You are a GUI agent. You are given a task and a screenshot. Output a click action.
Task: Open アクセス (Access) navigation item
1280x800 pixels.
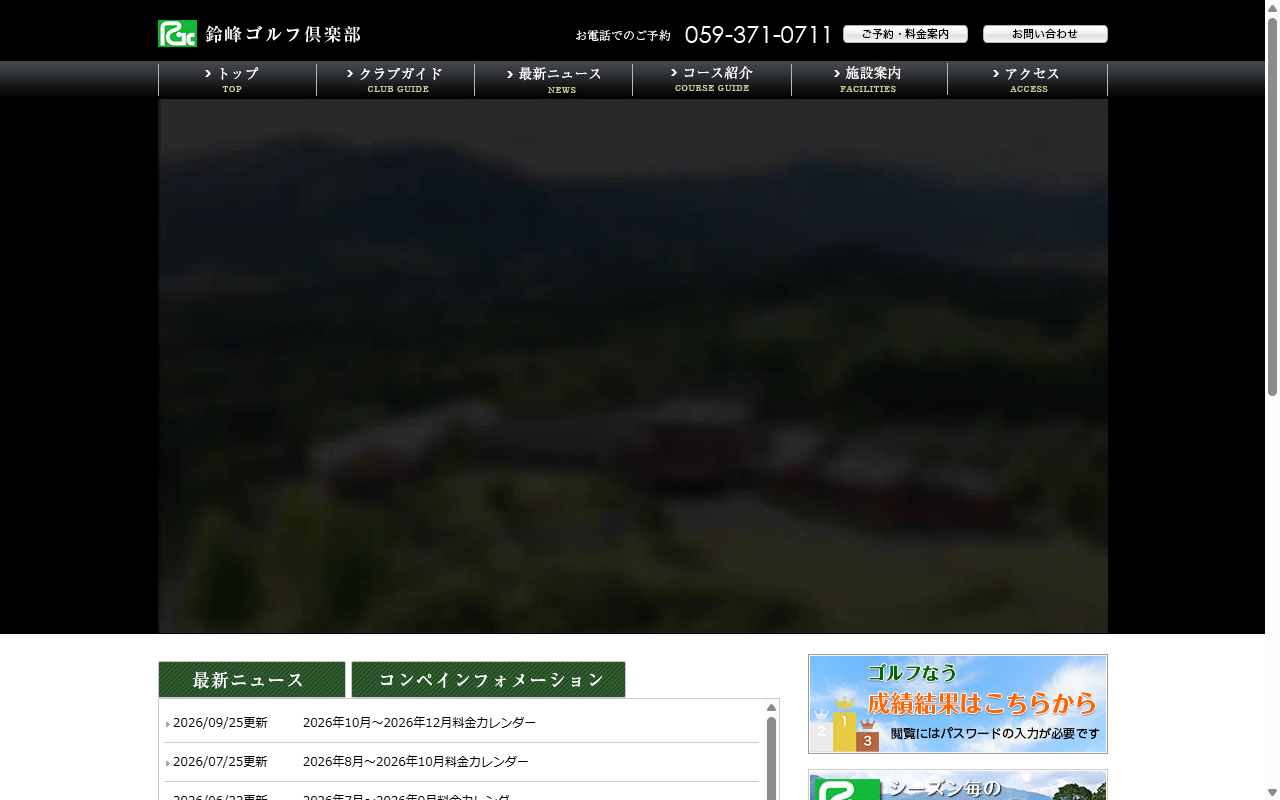[x=1028, y=80]
